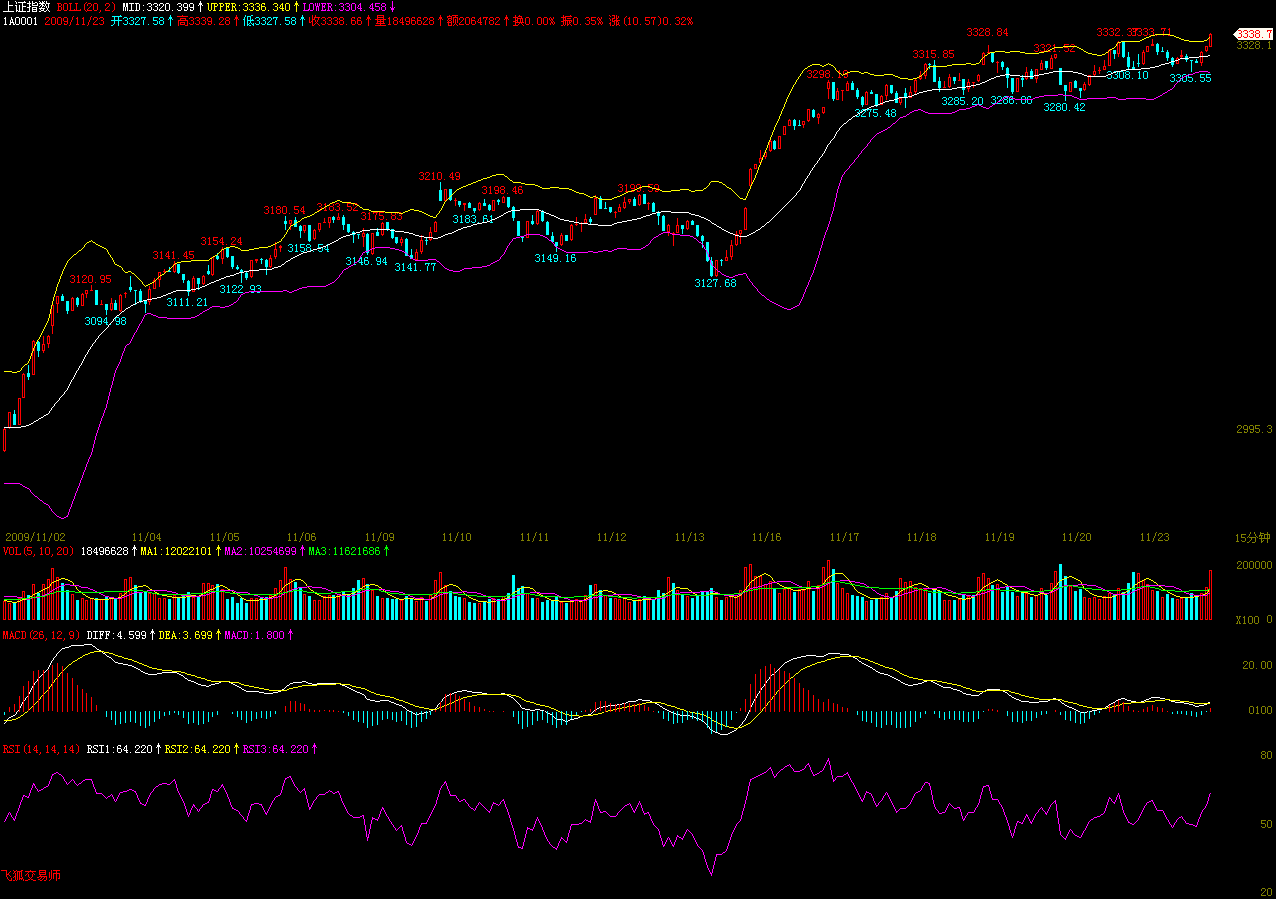
Task: Click the 11/19 date axis label
Action: point(999,537)
